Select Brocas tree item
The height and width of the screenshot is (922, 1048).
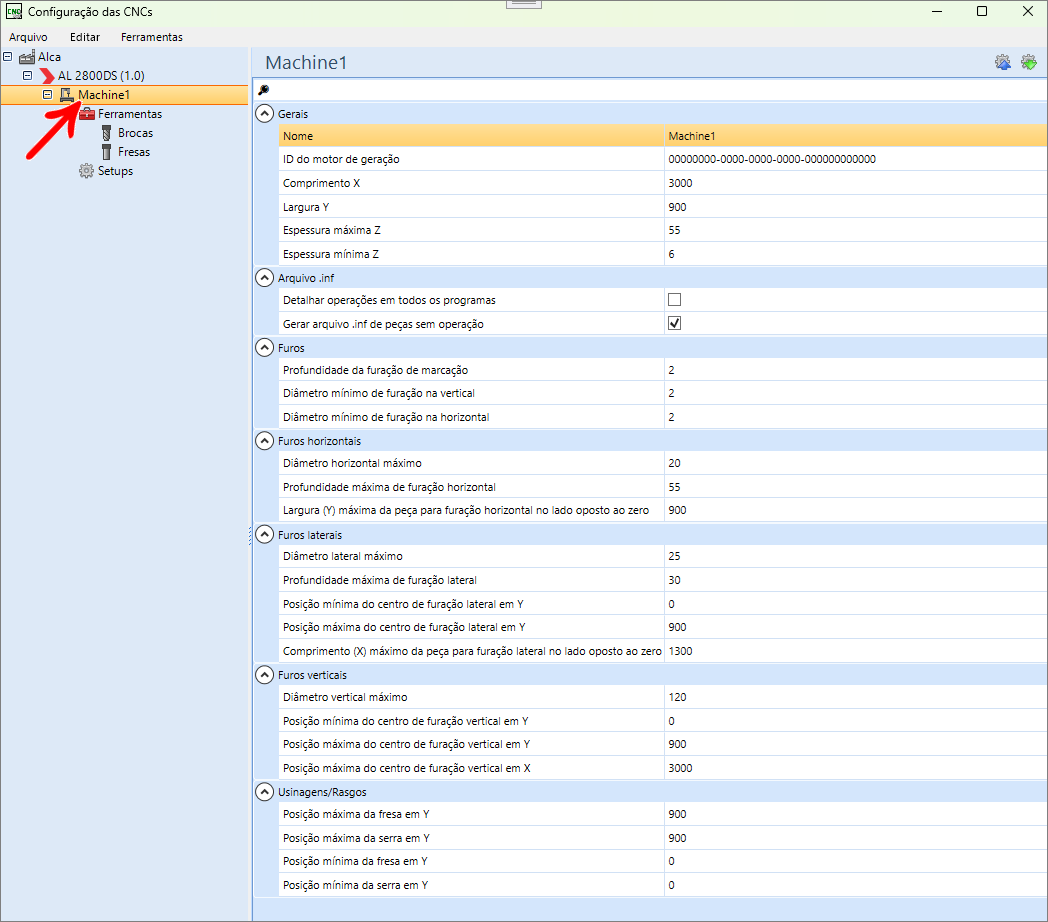[x=136, y=133]
